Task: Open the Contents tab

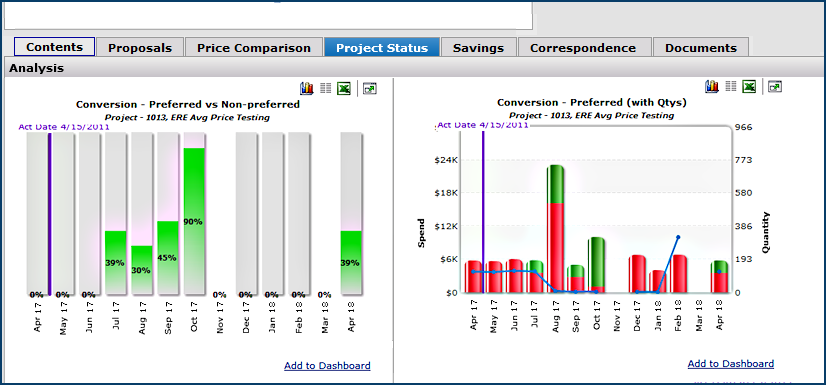Action: click(x=54, y=47)
